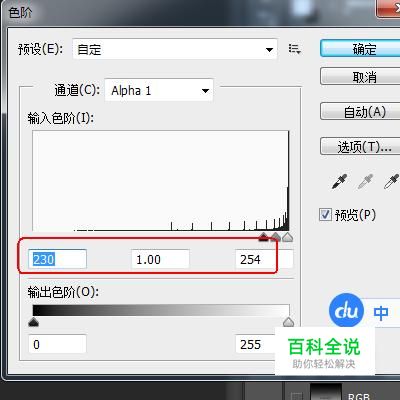Click the 确定 OK button

pyautogui.click(x=360, y=49)
